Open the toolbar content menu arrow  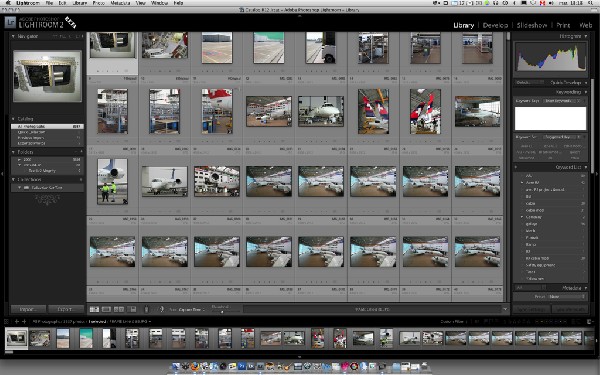[505, 309]
